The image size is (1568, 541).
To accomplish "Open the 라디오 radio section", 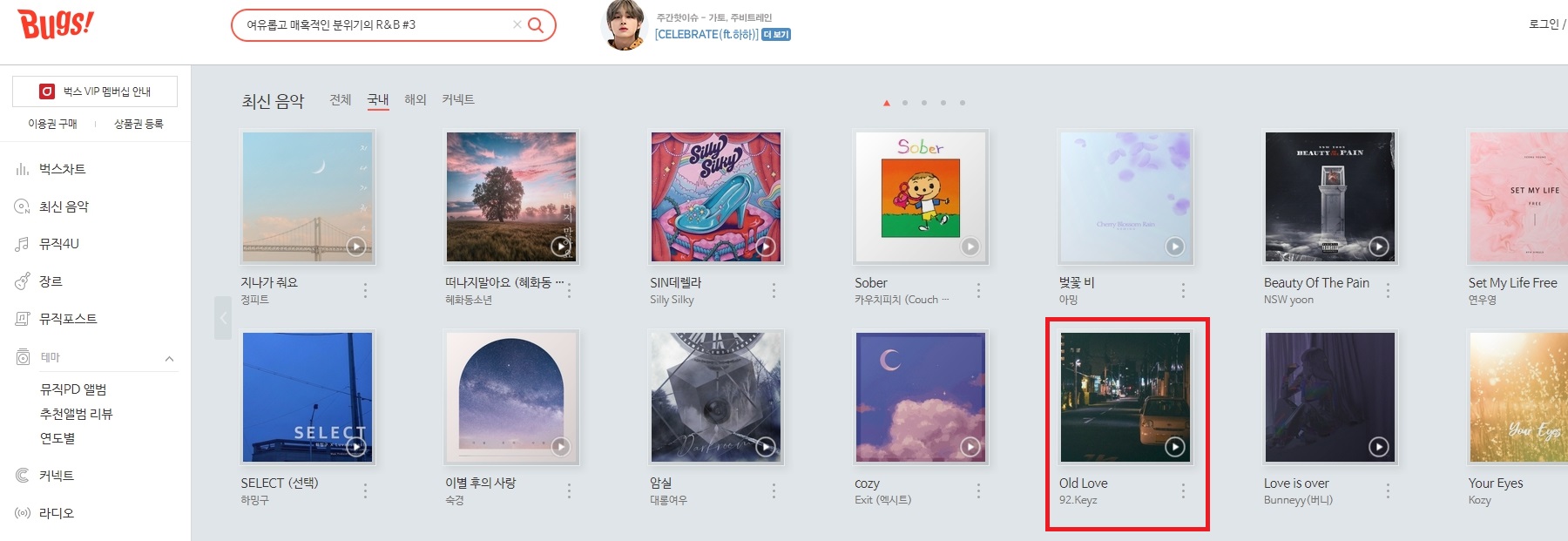I will pos(57,513).
